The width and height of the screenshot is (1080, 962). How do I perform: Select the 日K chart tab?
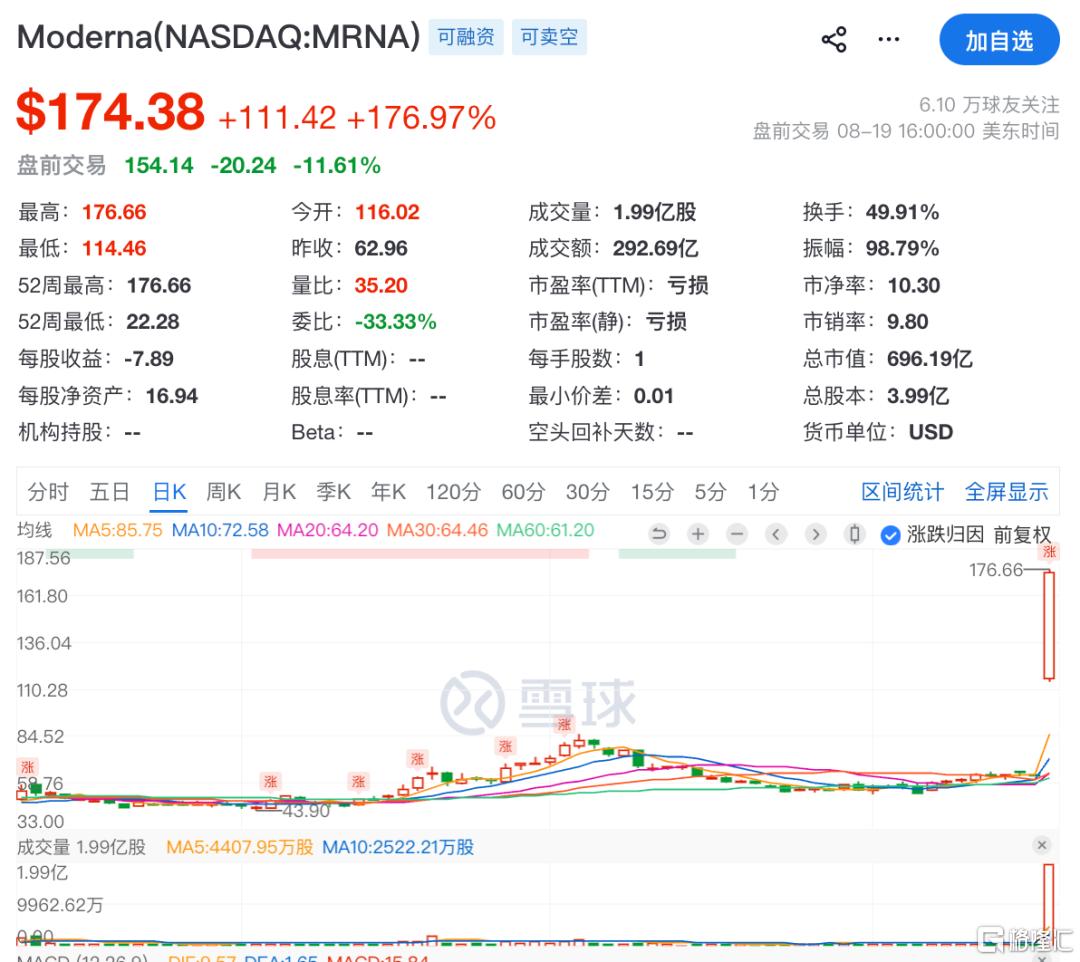(x=169, y=492)
